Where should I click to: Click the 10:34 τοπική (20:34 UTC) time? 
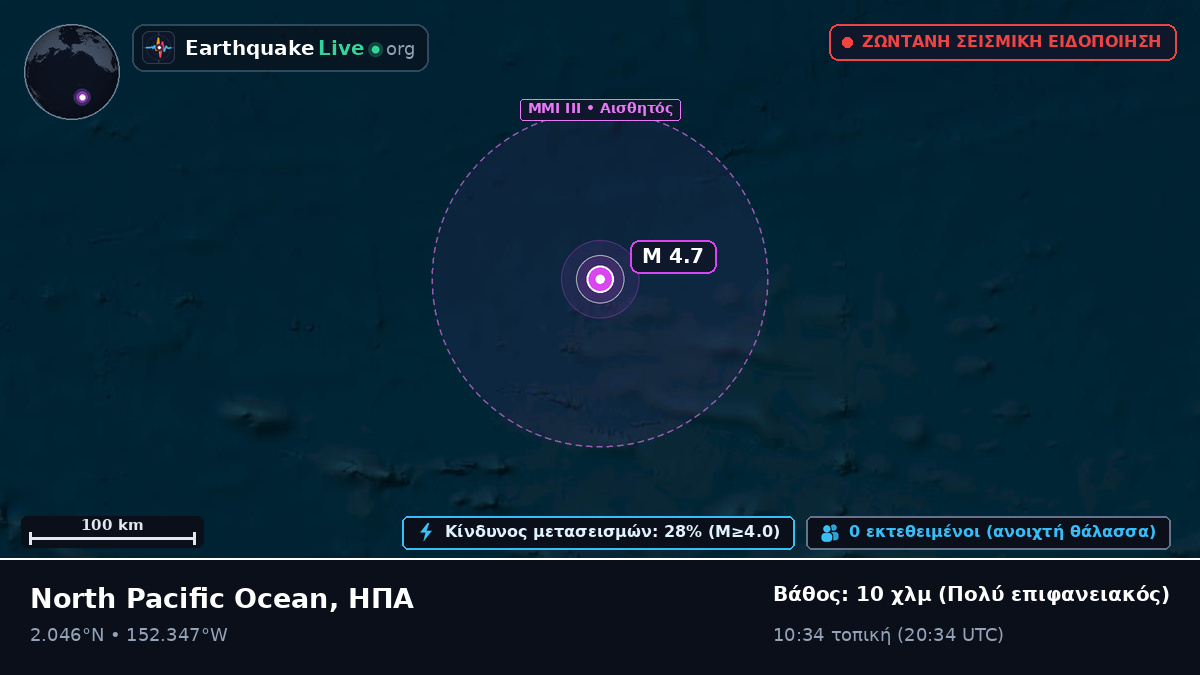(888, 635)
